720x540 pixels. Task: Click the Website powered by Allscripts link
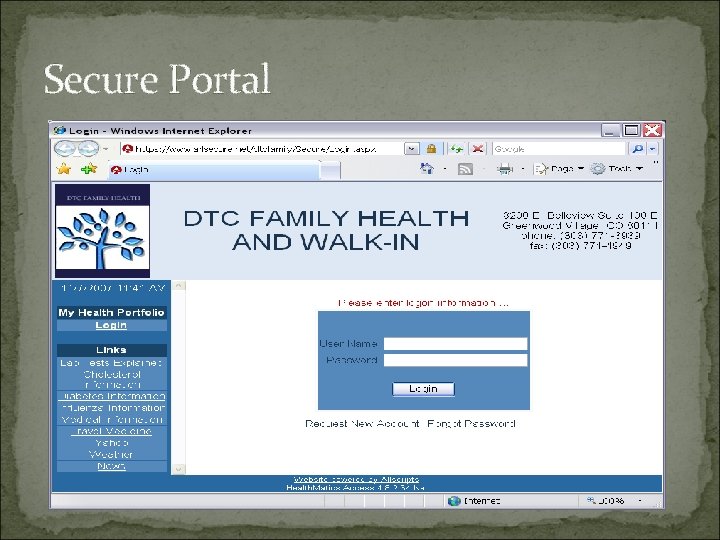coord(356,479)
